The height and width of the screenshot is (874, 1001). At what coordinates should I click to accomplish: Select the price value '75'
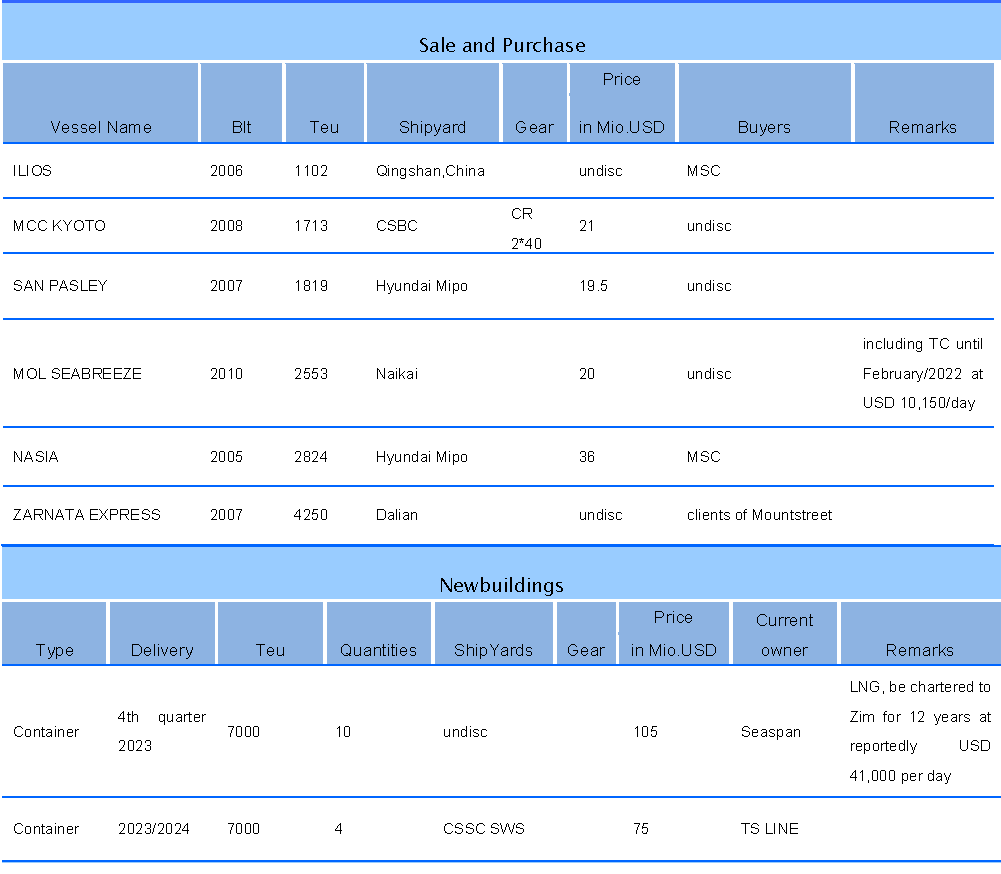pos(641,829)
